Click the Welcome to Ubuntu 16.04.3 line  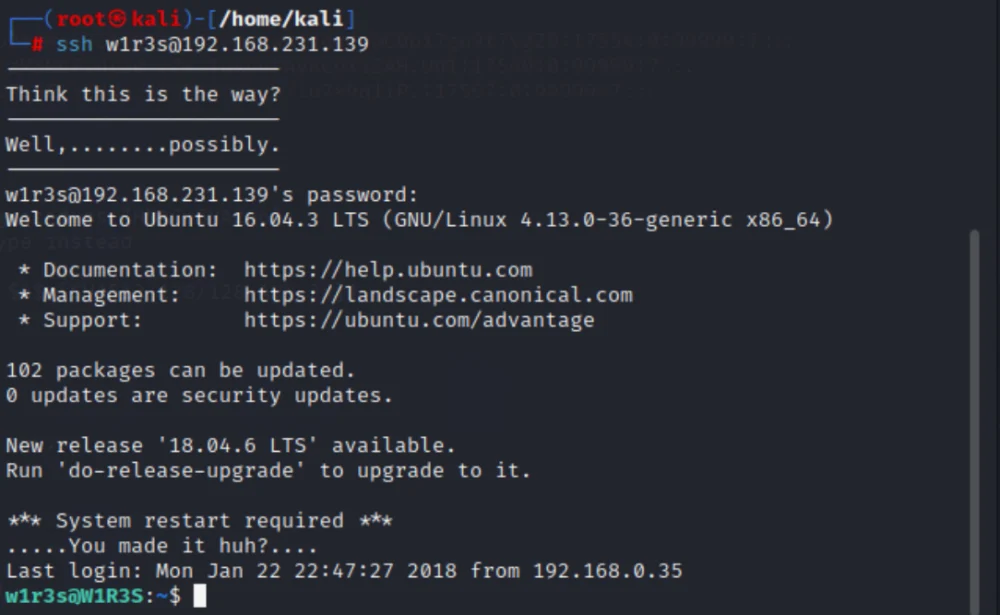[420, 219]
